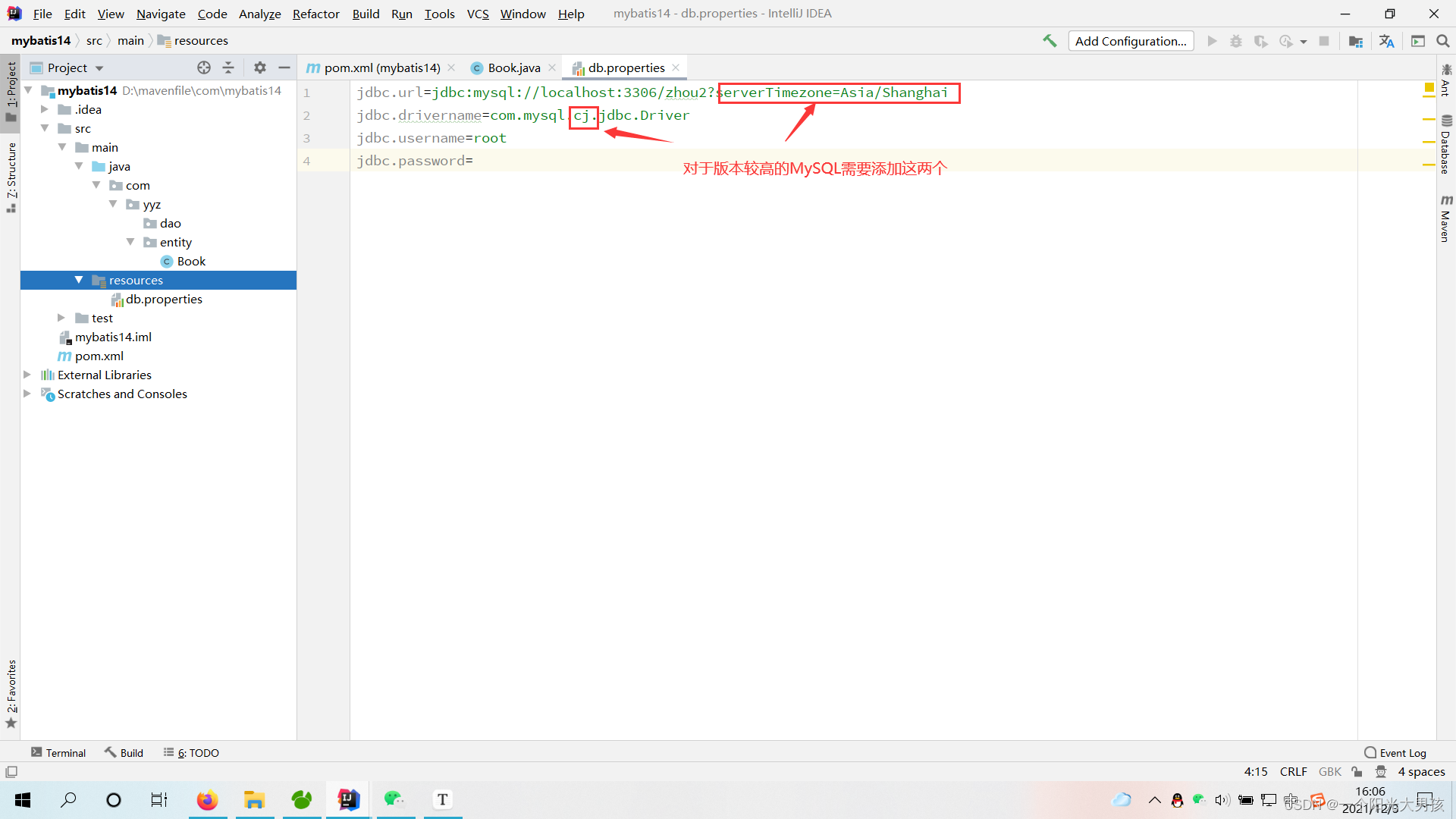Click GBK encoding in status bar
Viewport: 1456px width, 819px height.
tap(1329, 771)
